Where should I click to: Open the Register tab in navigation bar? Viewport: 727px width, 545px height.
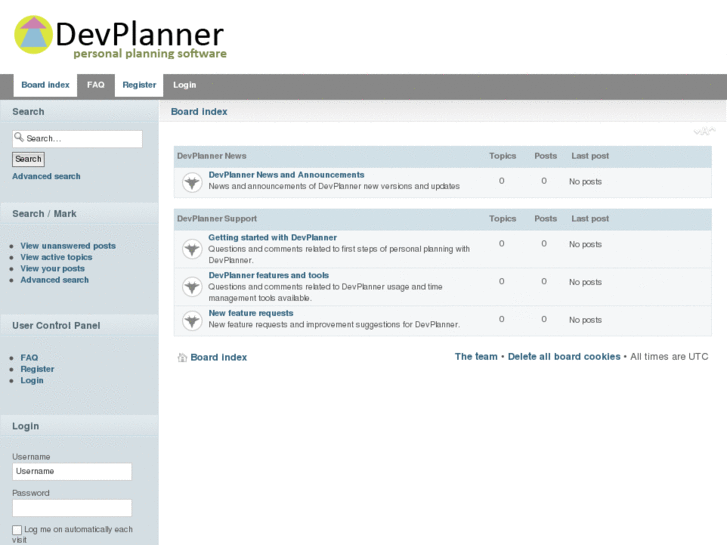[x=139, y=85]
